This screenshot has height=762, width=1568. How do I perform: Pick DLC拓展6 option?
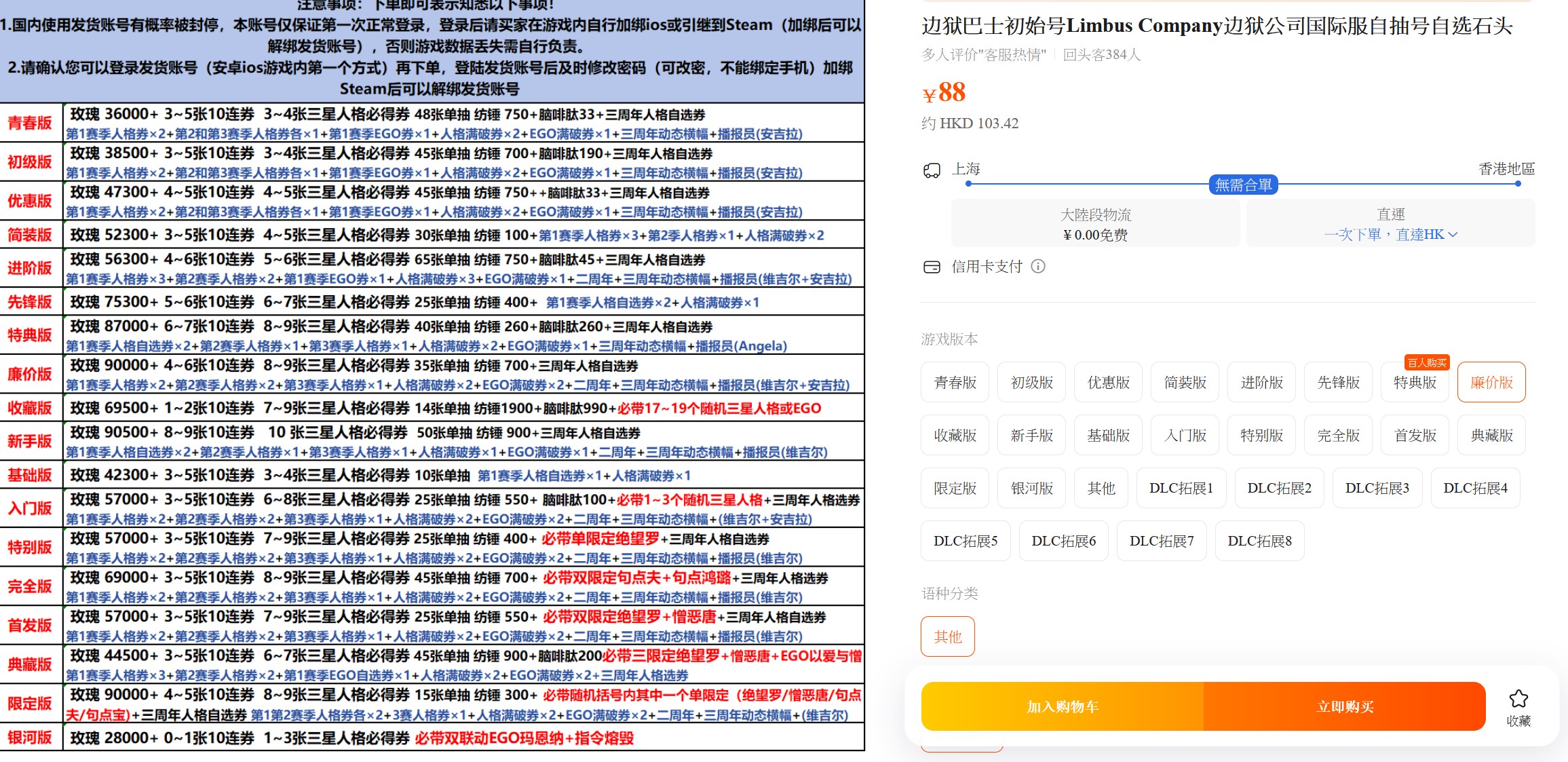click(x=1064, y=541)
